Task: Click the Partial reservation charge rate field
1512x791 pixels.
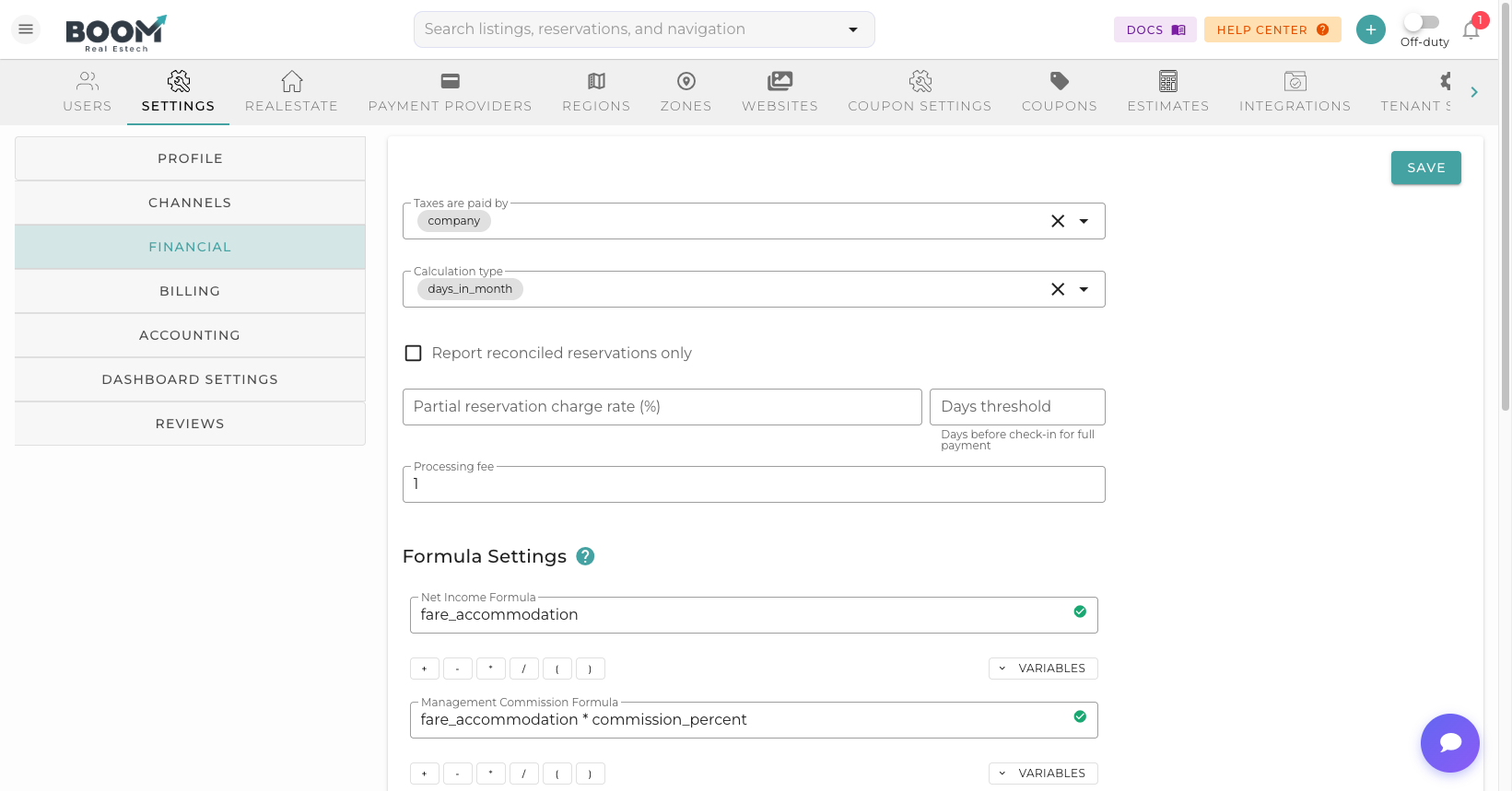Action: click(662, 407)
